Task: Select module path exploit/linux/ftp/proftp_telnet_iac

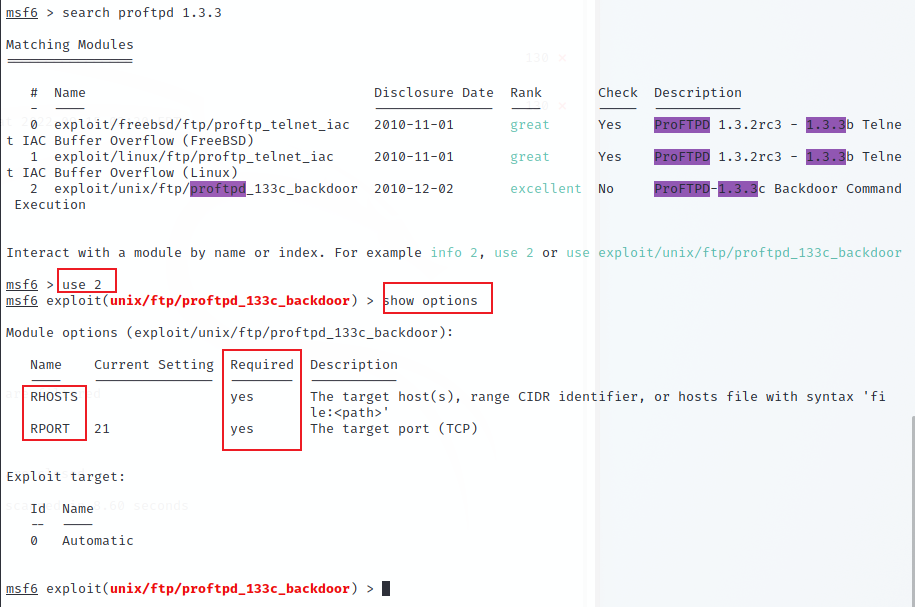Action: tap(194, 157)
